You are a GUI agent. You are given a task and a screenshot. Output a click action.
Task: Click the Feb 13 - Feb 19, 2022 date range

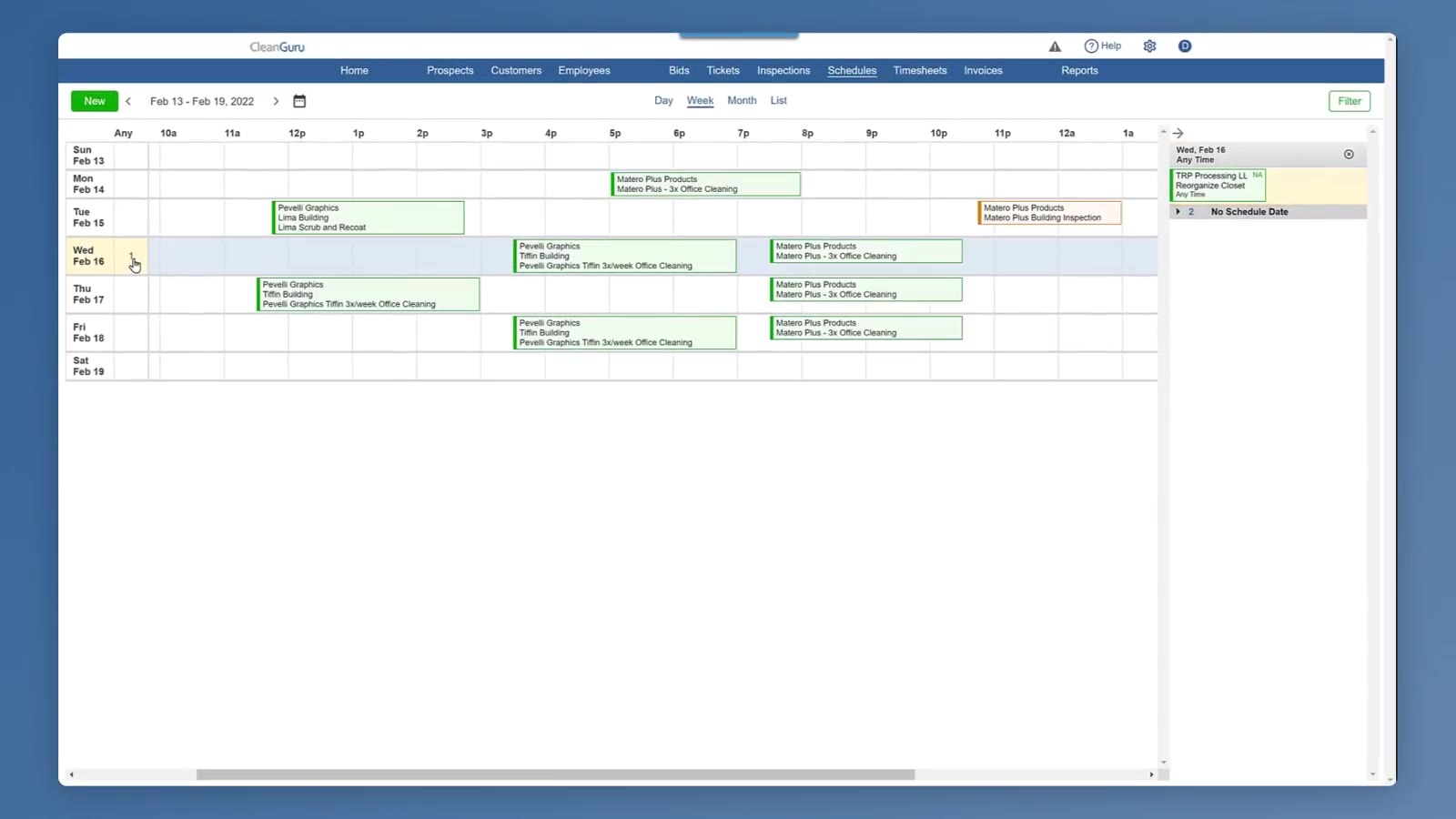[x=202, y=102]
